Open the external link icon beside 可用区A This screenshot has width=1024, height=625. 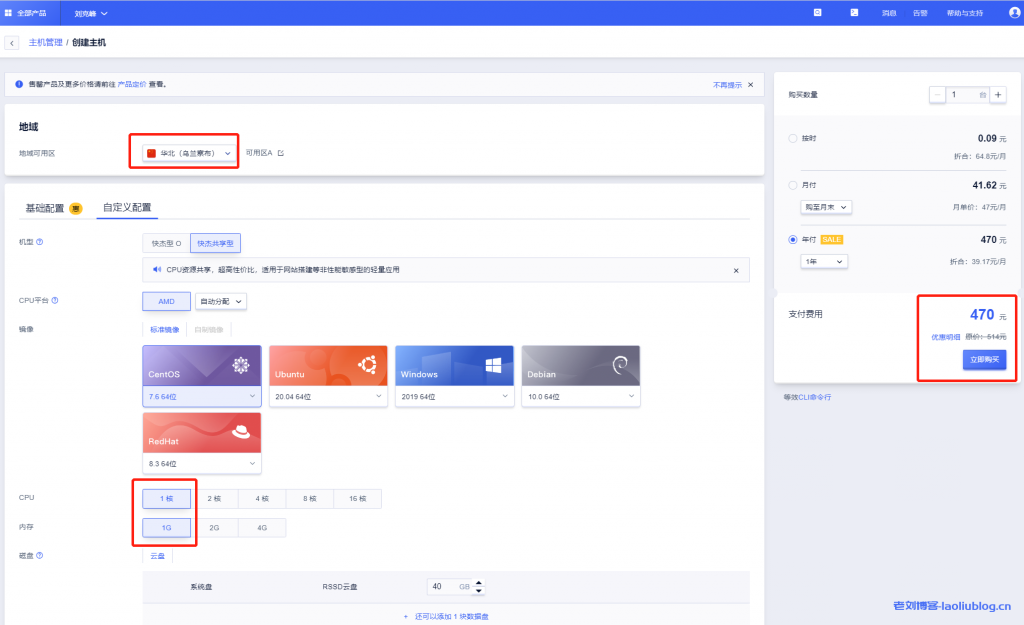[x=281, y=153]
